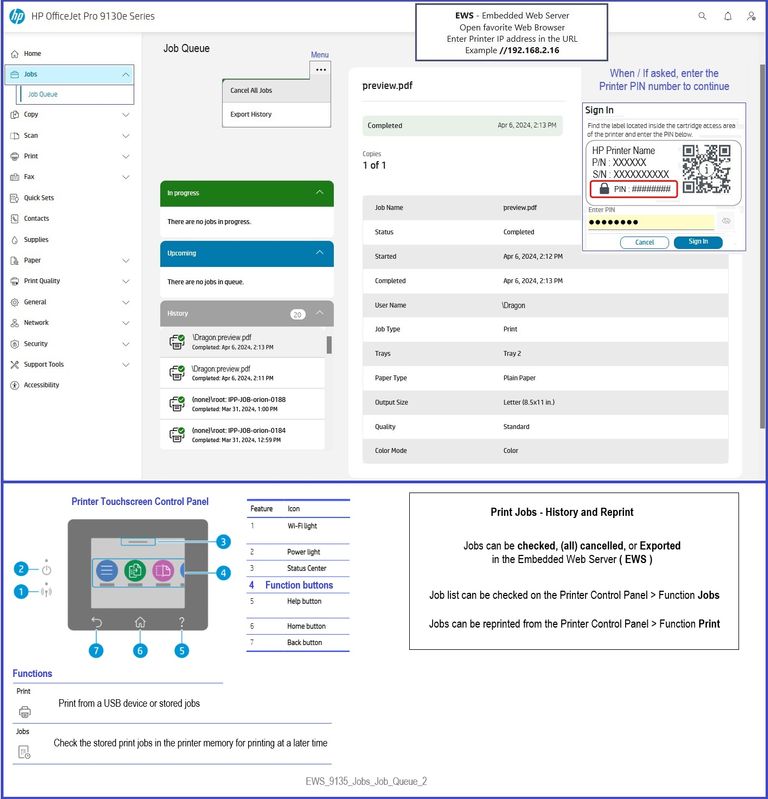Expand the Copy sidebar section

click(x=125, y=115)
